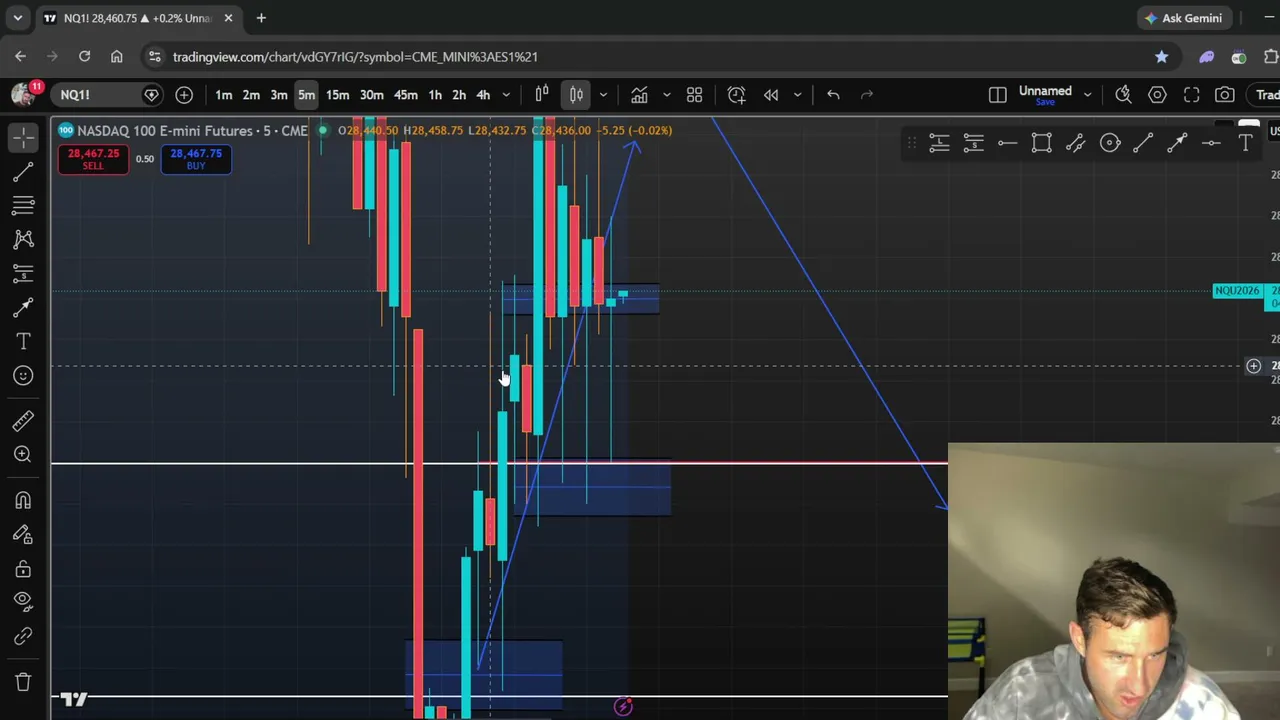Screen dimensions: 1280x720
Task: Switch to the 30m interval
Action: point(371,95)
